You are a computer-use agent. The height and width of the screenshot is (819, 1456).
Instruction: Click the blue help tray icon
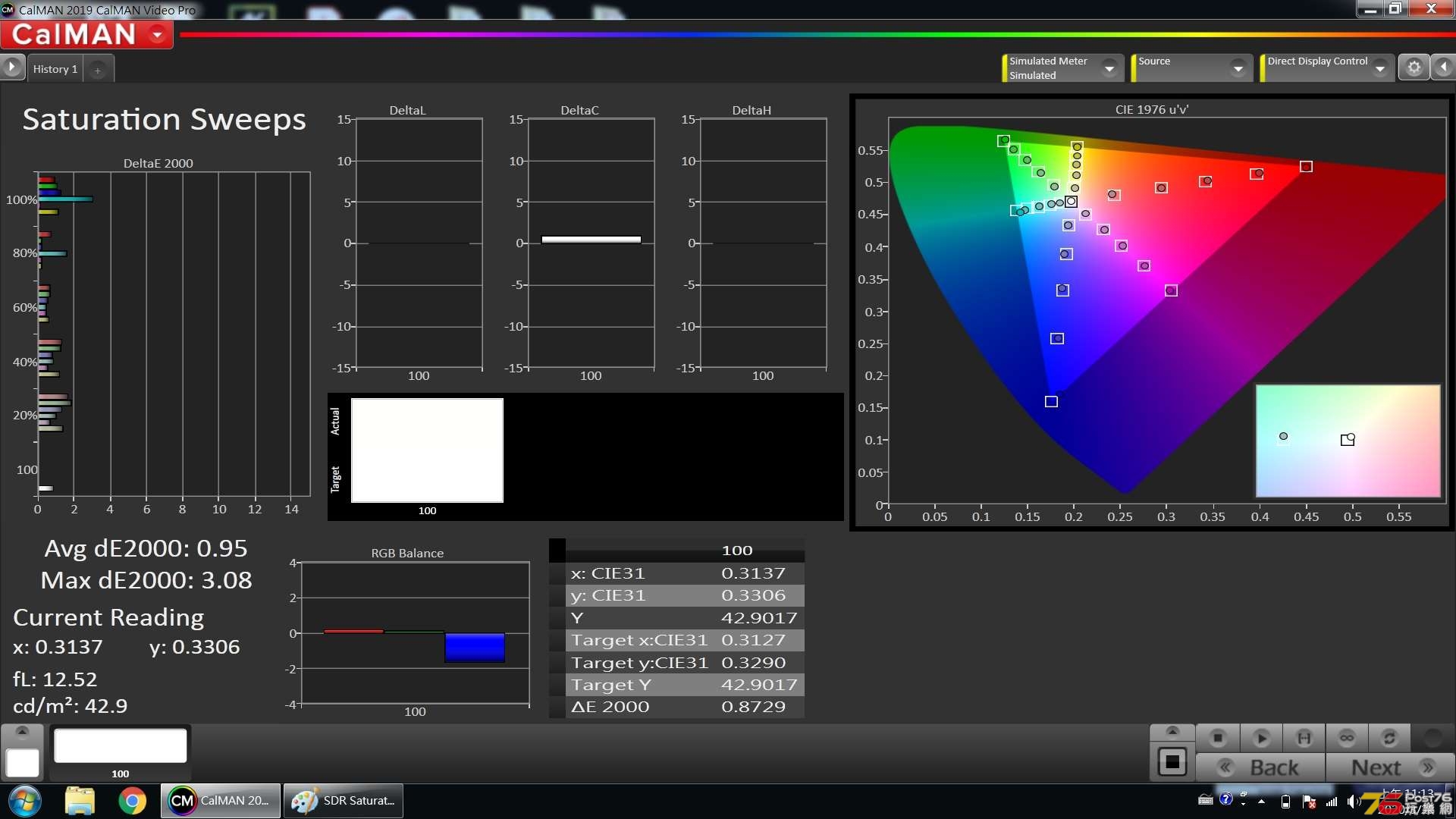[1225, 799]
